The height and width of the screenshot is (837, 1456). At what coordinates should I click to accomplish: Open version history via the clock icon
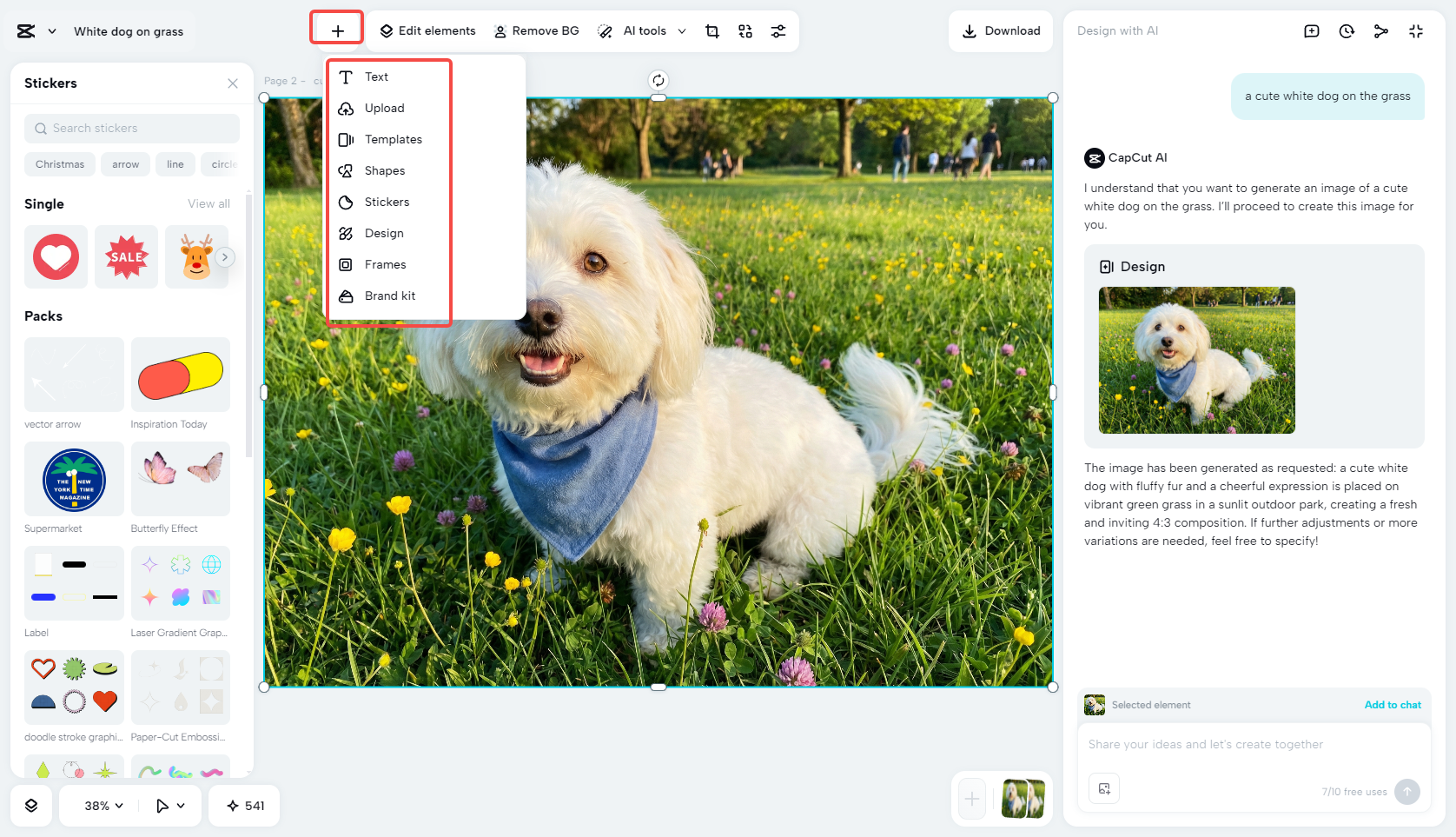tap(1347, 30)
